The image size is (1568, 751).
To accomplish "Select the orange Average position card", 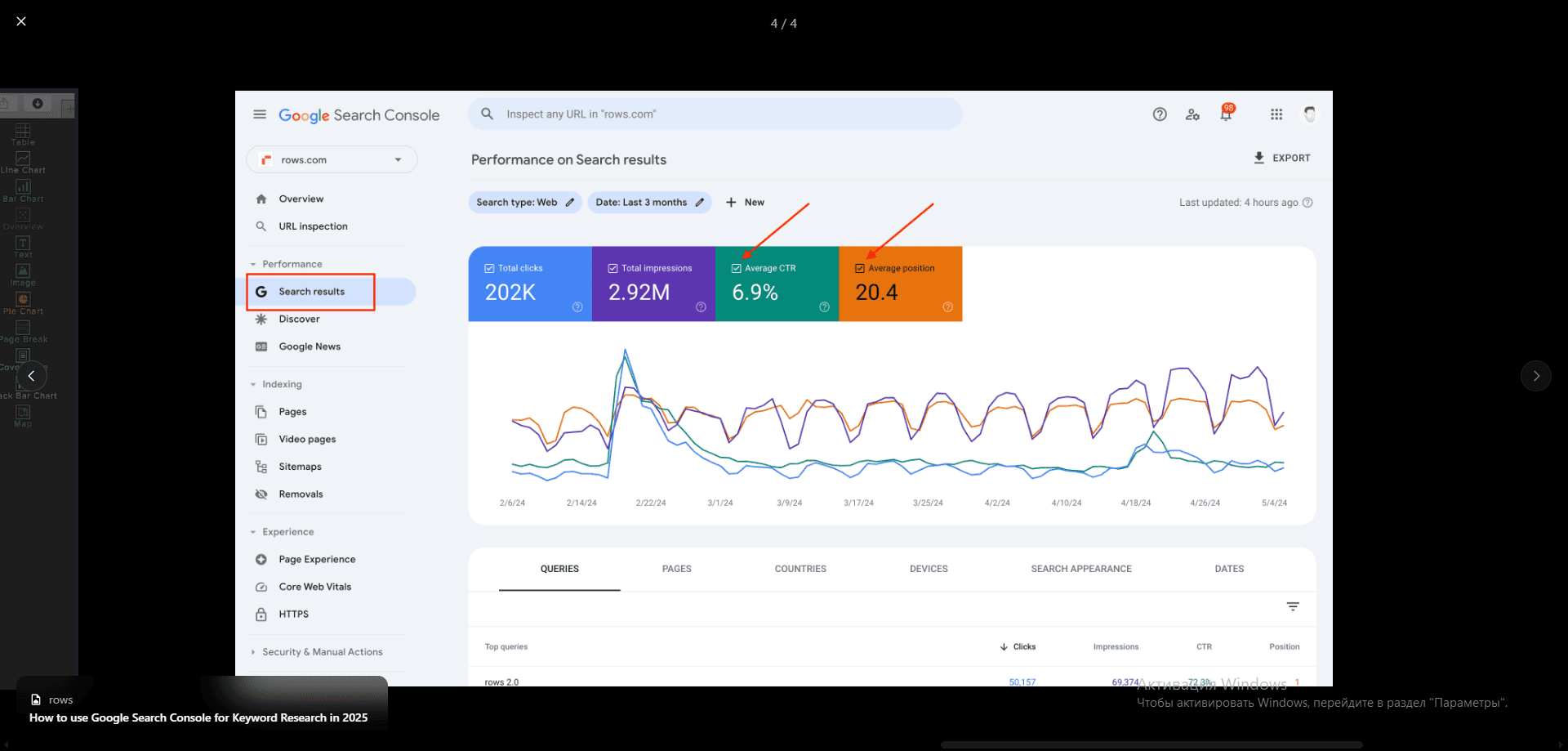I will click(x=900, y=284).
